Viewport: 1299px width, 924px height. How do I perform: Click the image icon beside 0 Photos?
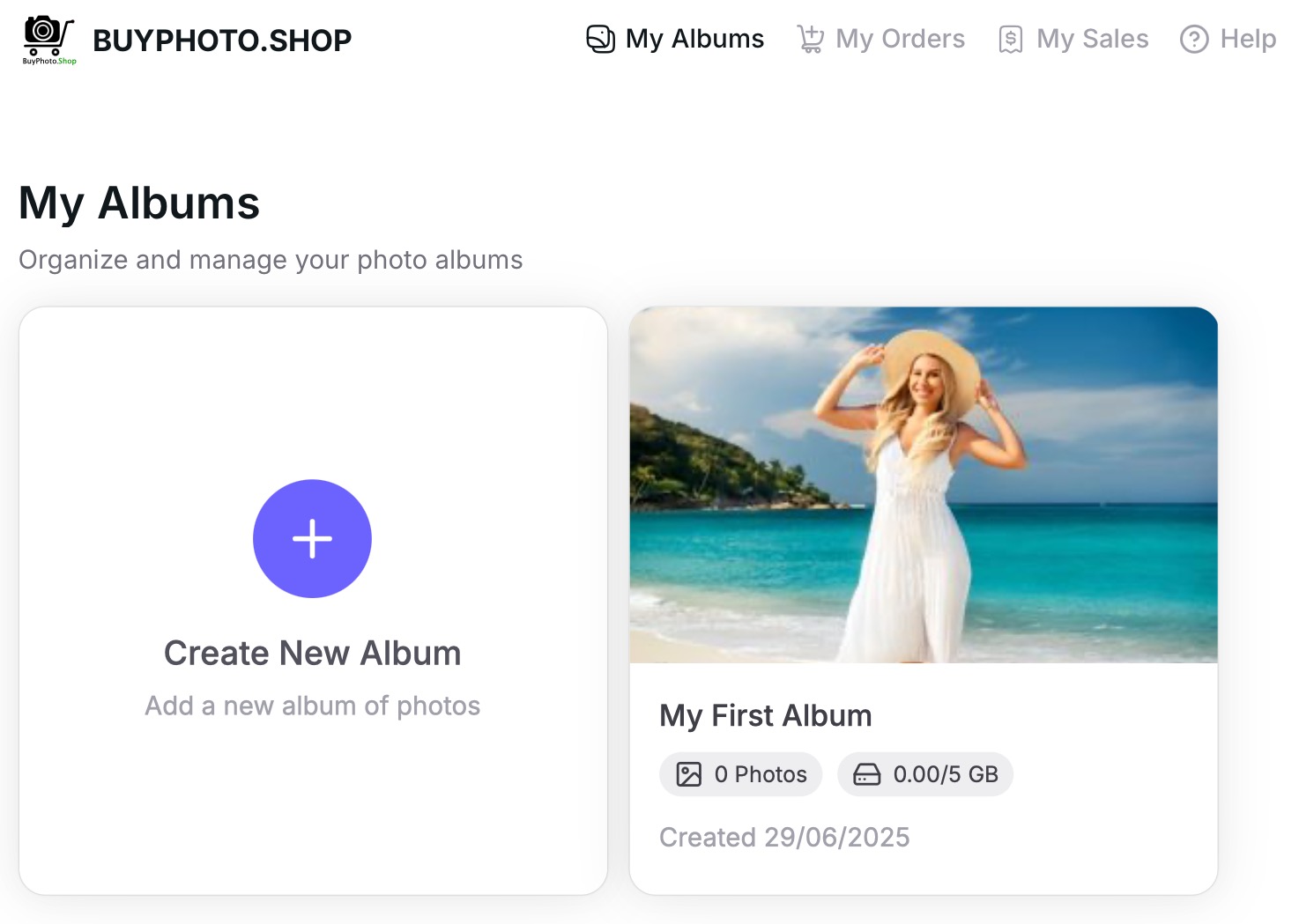[688, 774]
